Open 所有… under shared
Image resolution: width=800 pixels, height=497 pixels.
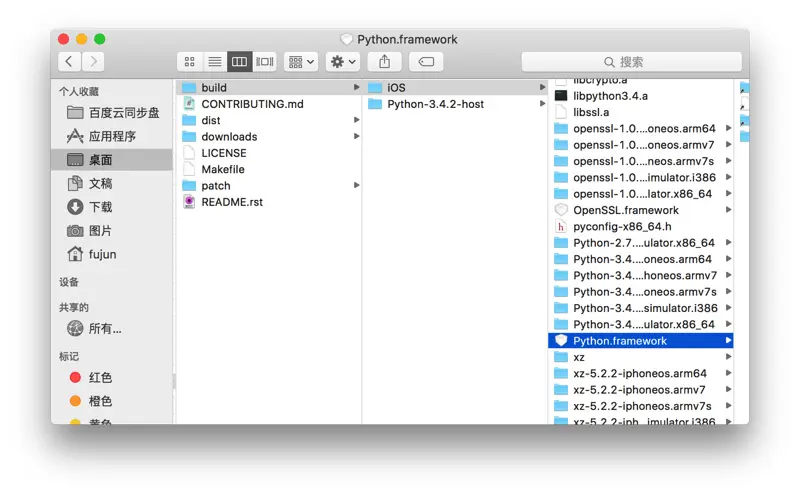click(x=113, y=329)
